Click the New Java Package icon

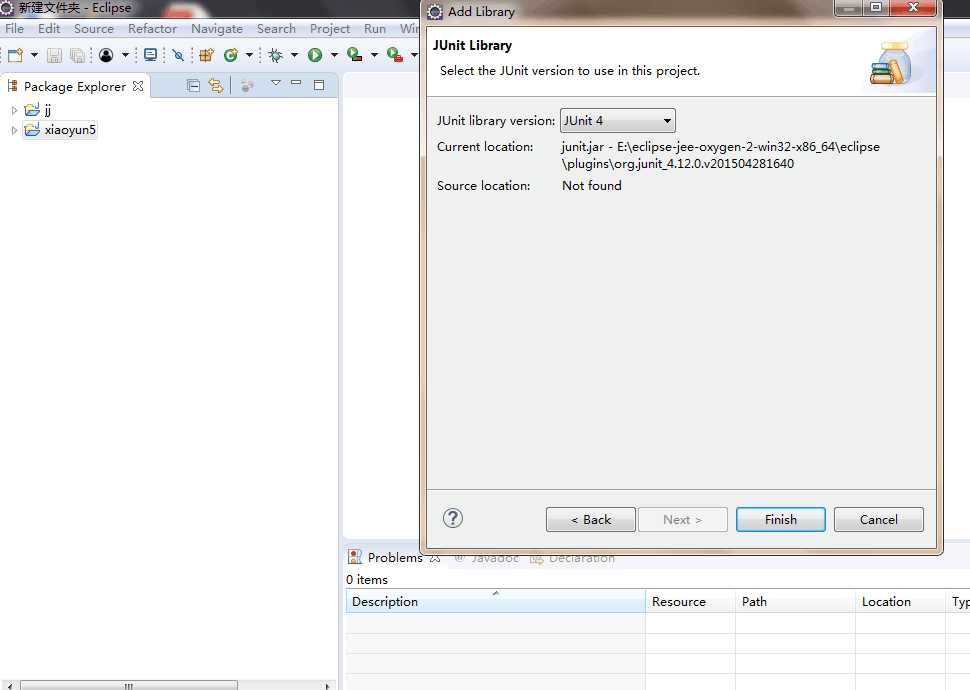coord(207,55)
